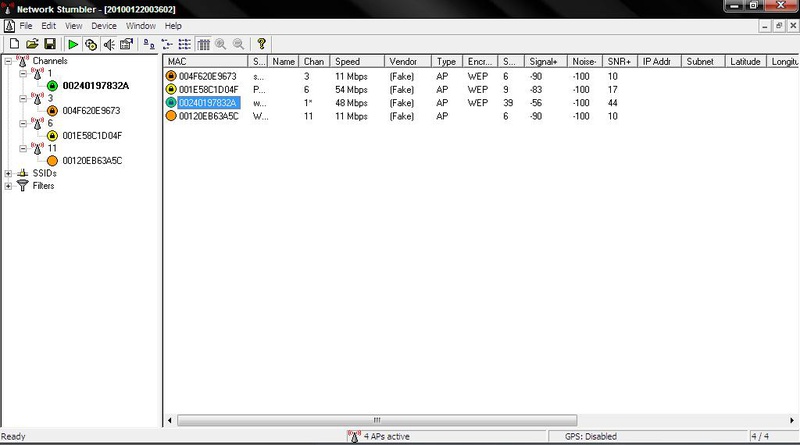Select 00120EB63A5C row in MAC list

point(208,116)
